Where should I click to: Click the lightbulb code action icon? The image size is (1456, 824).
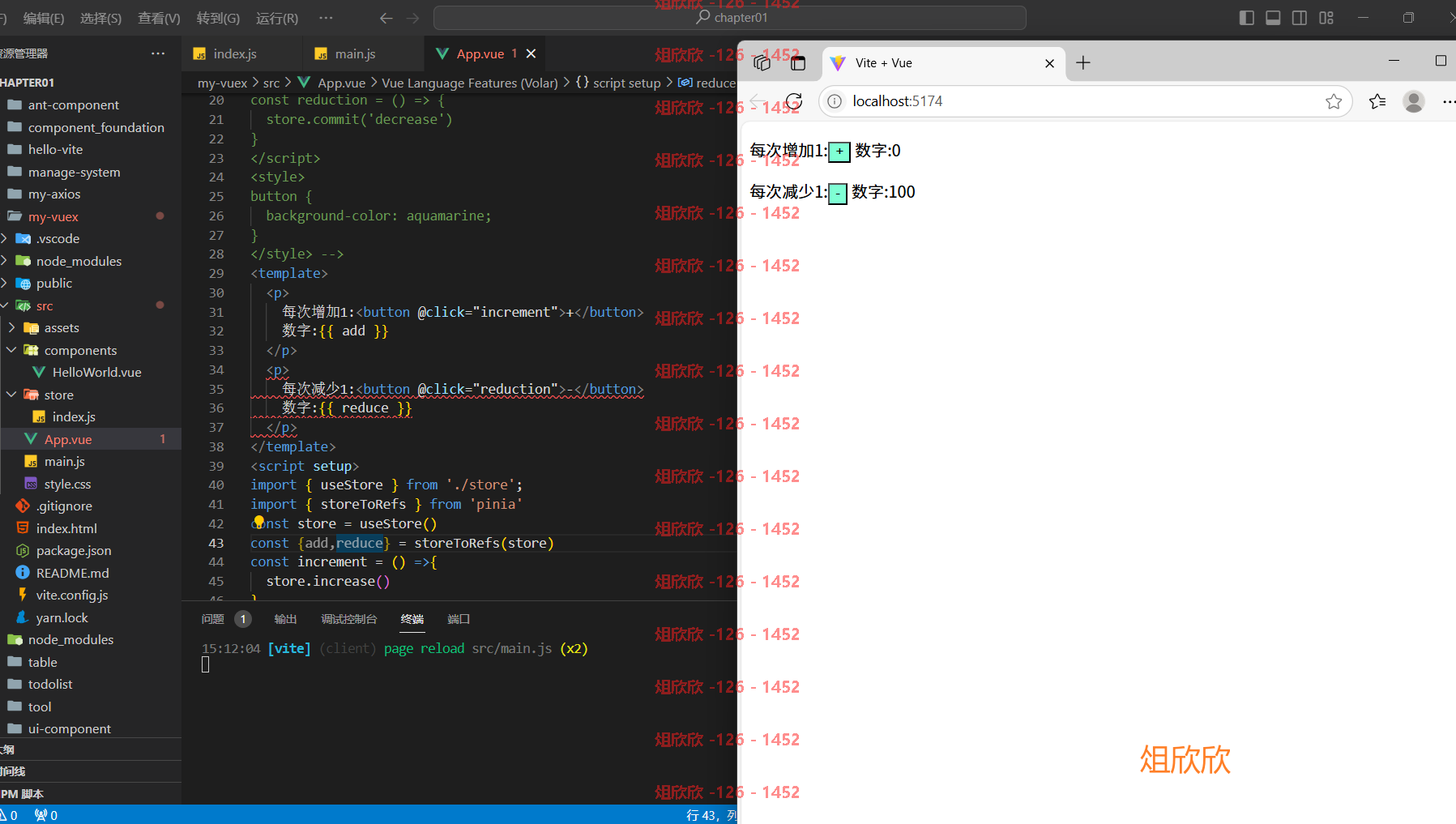tap(259, 522)
